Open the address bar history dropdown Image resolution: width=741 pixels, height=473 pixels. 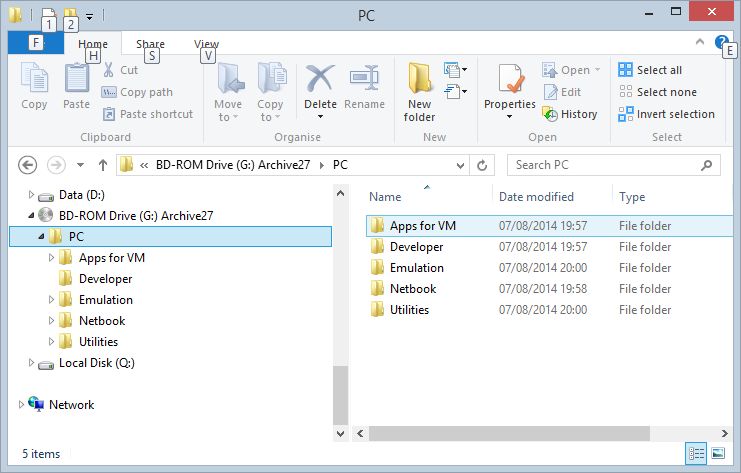[x=460, y=165]
